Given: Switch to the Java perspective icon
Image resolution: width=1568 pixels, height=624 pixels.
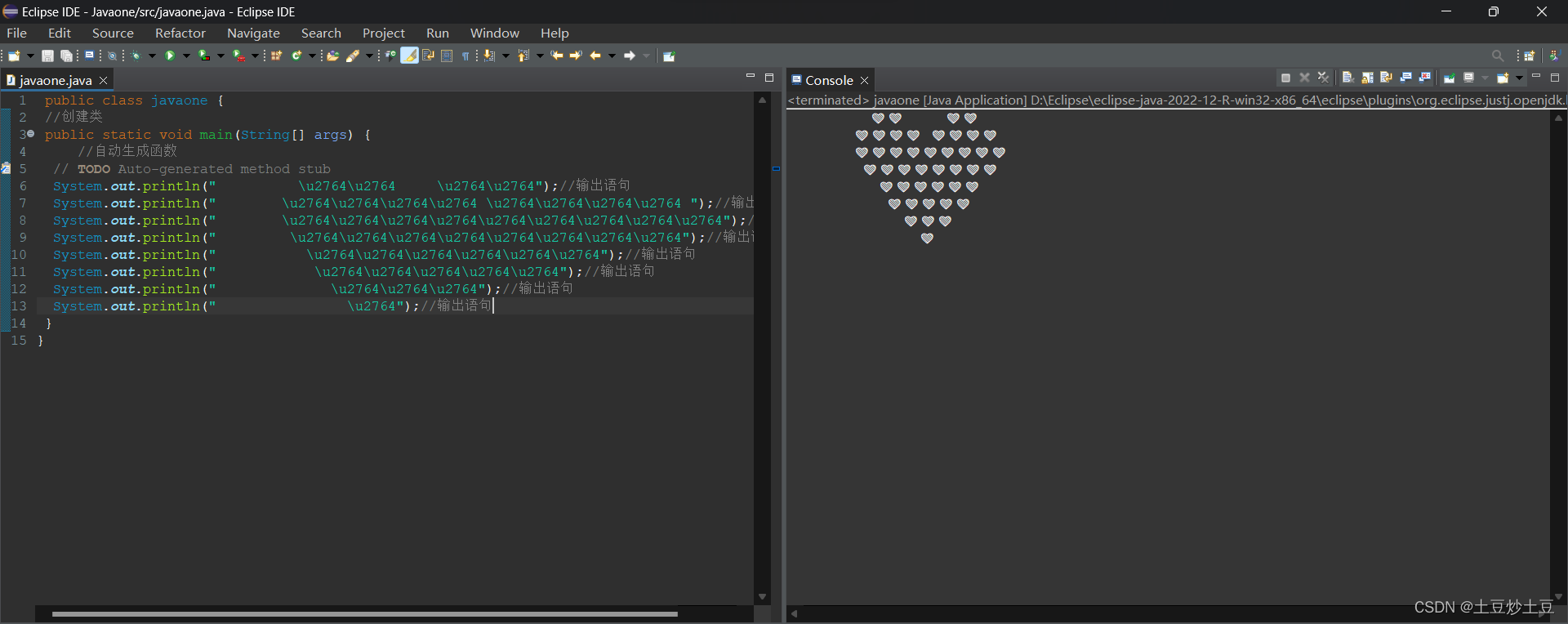Looking at the screenshot, I should (1554, 56).
